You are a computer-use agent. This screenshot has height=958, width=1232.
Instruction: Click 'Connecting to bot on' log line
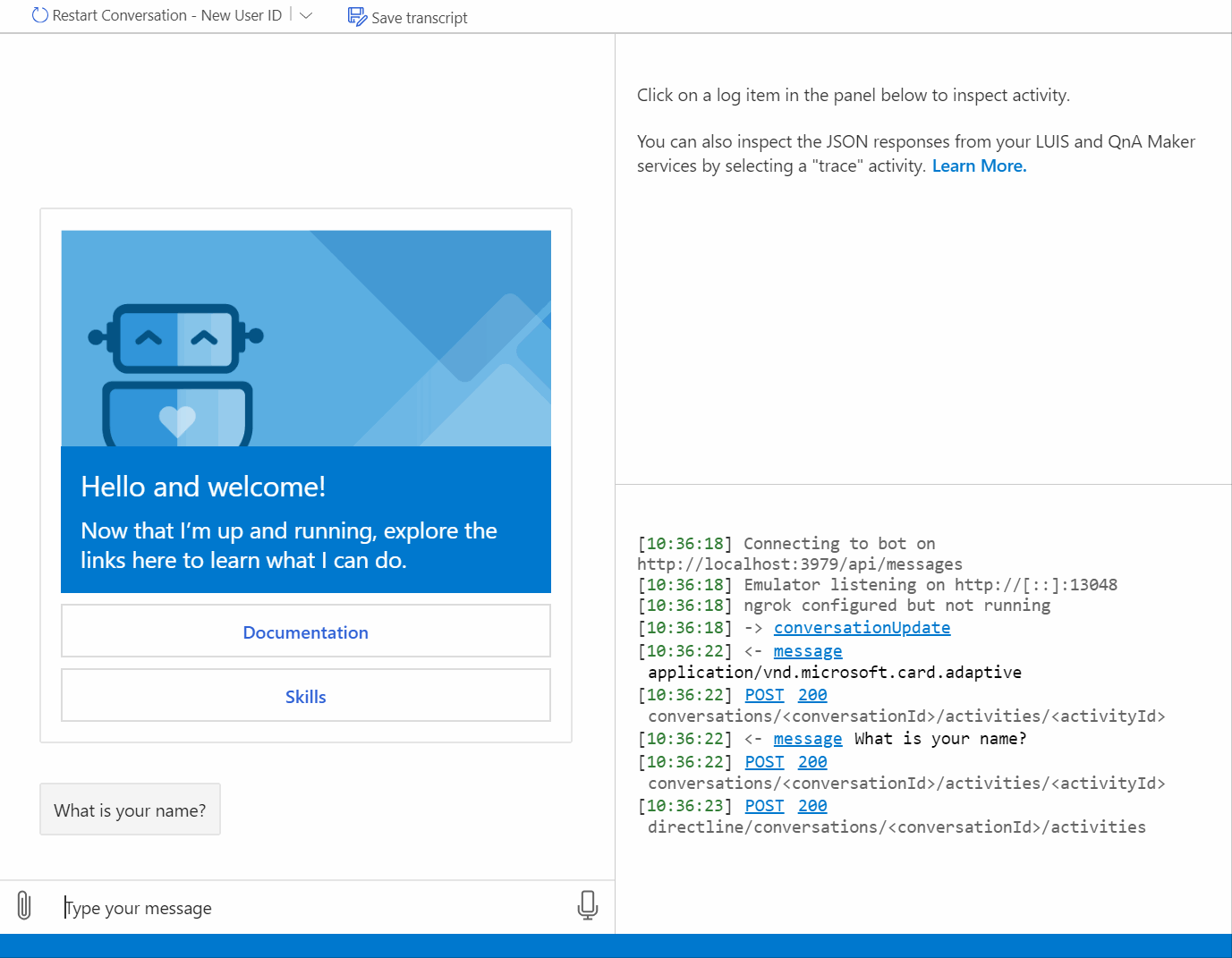[839, 544]
